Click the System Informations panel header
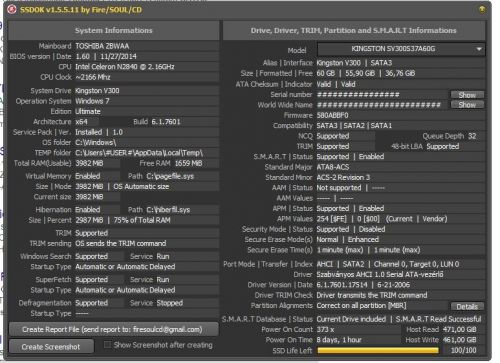Image resolution: width=500 pixels, height=363 pixels. point(113,30)
